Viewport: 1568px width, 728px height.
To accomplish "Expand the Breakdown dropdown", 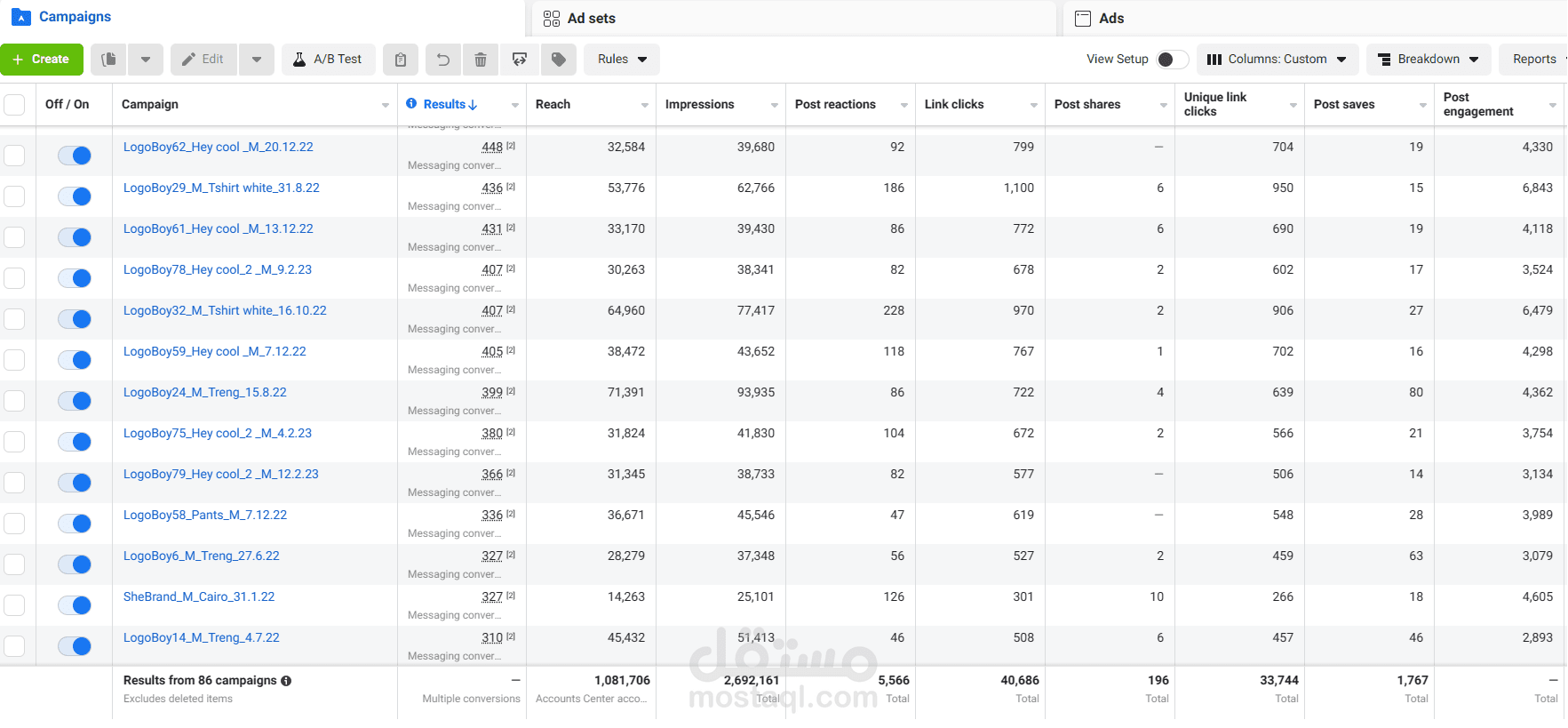I will 1429,60.
